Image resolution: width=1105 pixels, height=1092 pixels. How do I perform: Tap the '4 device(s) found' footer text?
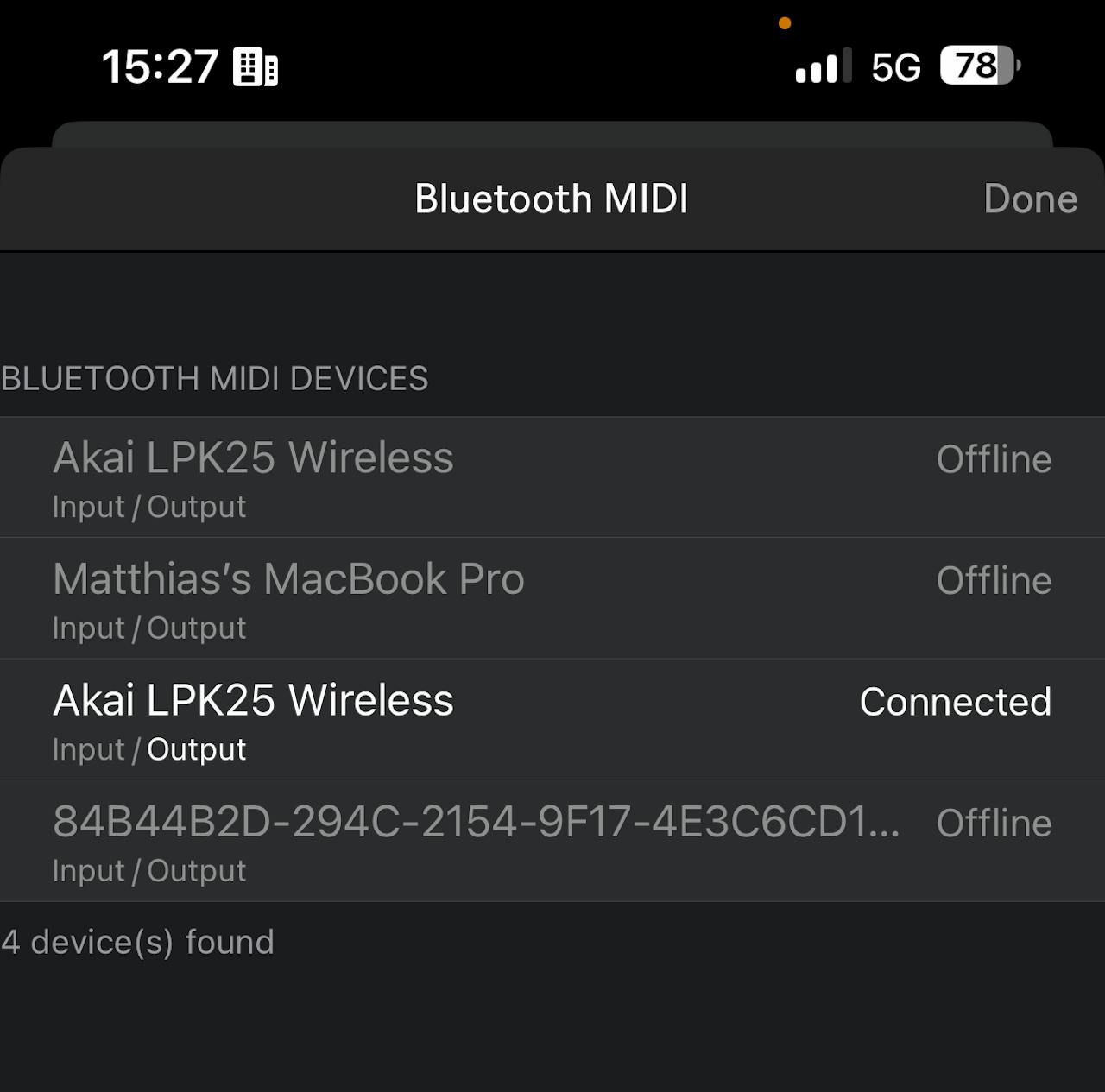[138, 942]
